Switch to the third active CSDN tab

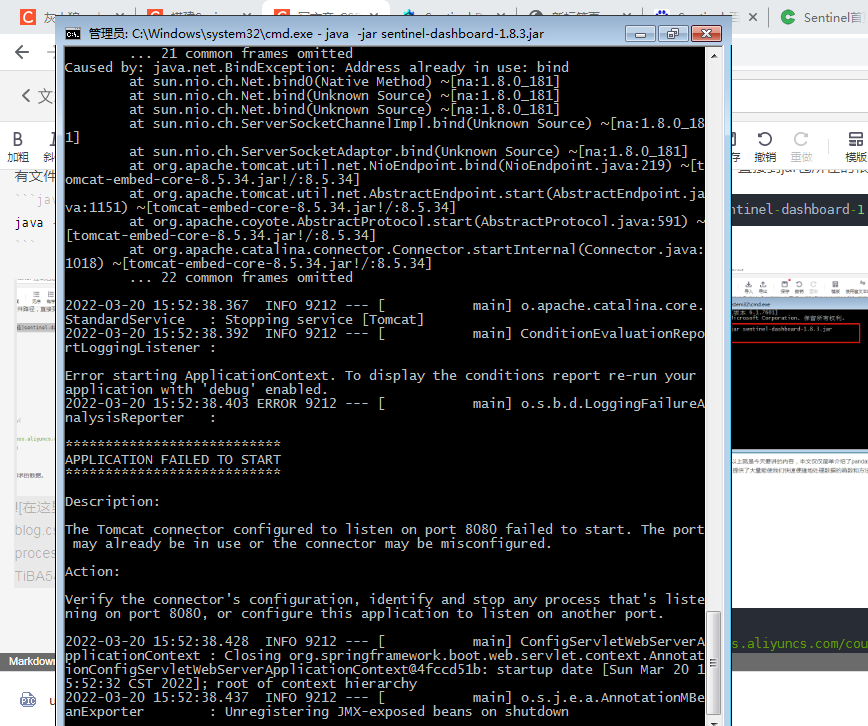coord(327,17)
